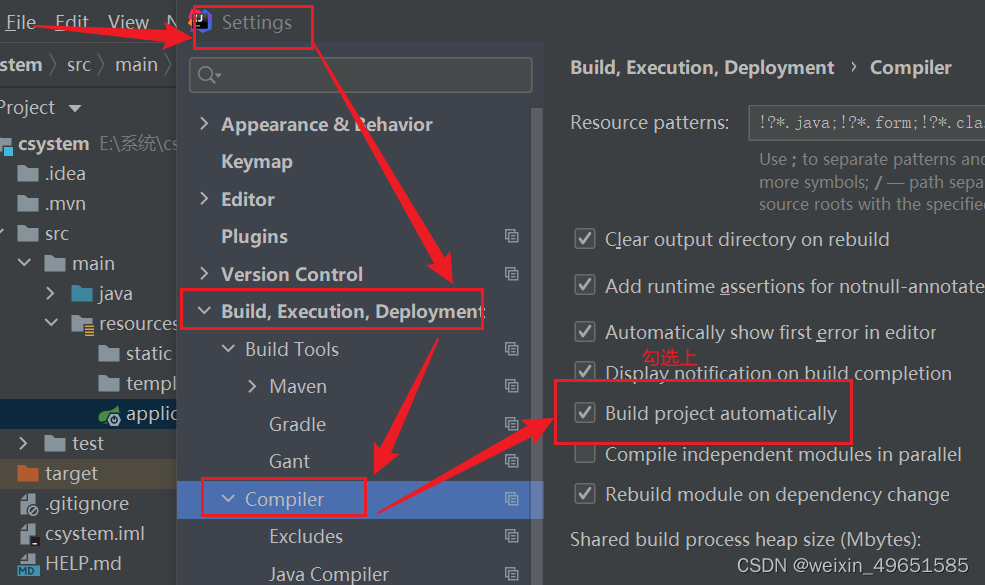
Task: Collapse the Build, Execution, Deployment section
Action: pyautogui.click(x=206, y=310)
